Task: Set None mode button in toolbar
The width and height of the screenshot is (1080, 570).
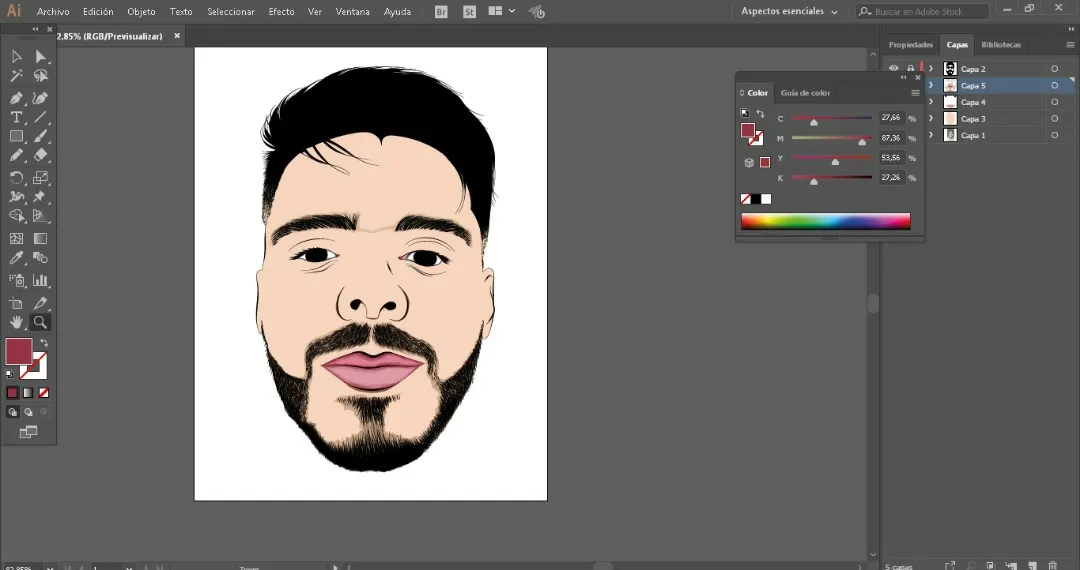Action: tap(44, 392)
